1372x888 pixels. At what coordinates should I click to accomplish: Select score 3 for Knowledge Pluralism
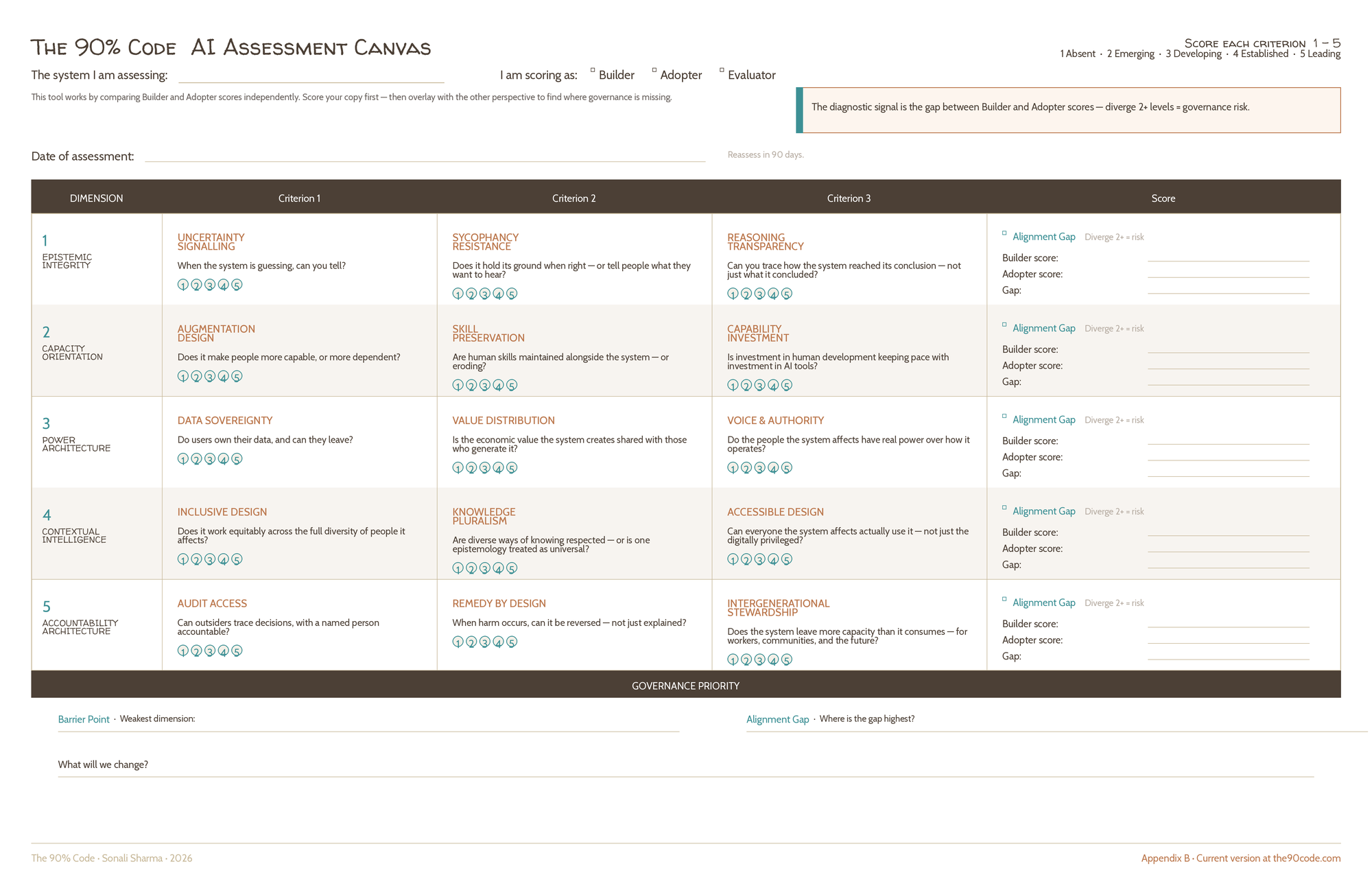[x=485, y=568]
